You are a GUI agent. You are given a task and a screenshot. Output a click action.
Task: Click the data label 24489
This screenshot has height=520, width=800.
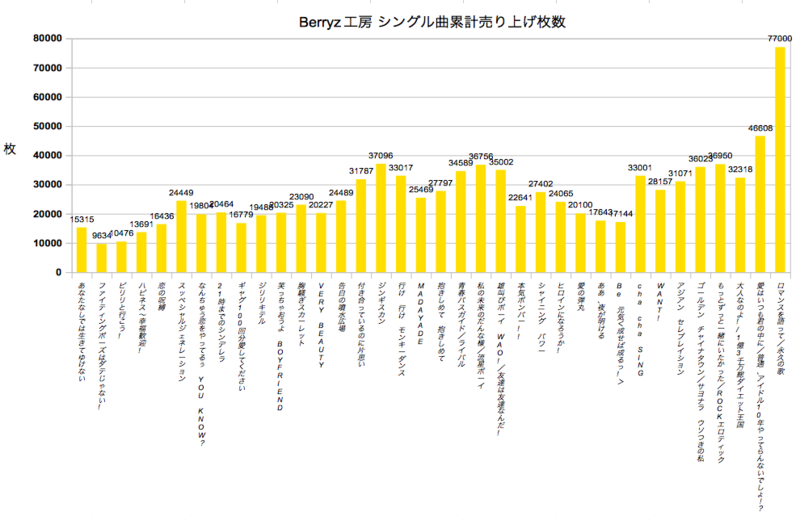coord(341,193)
